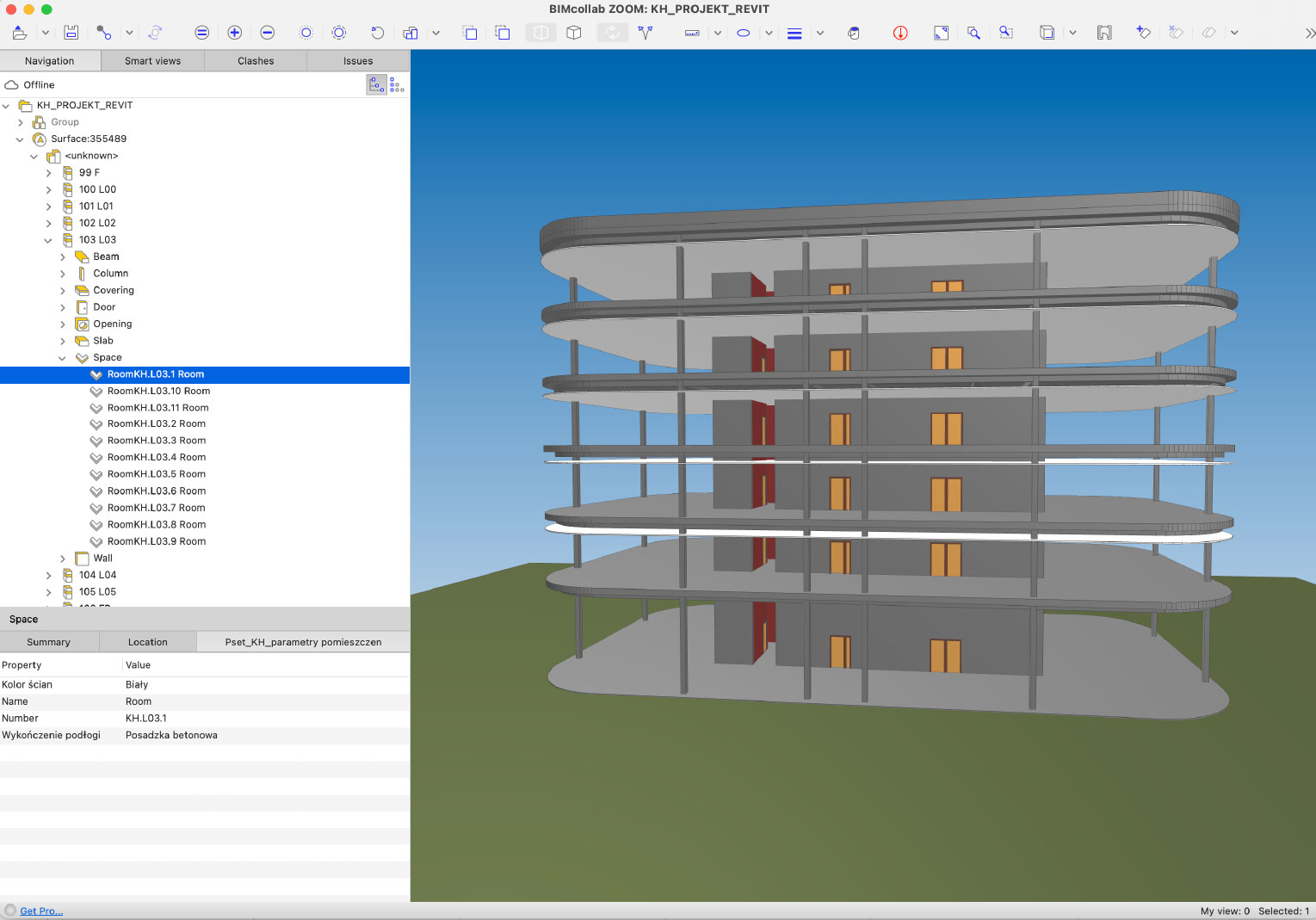
Task: Open the Location properties tab
Action: coord(148,642)
